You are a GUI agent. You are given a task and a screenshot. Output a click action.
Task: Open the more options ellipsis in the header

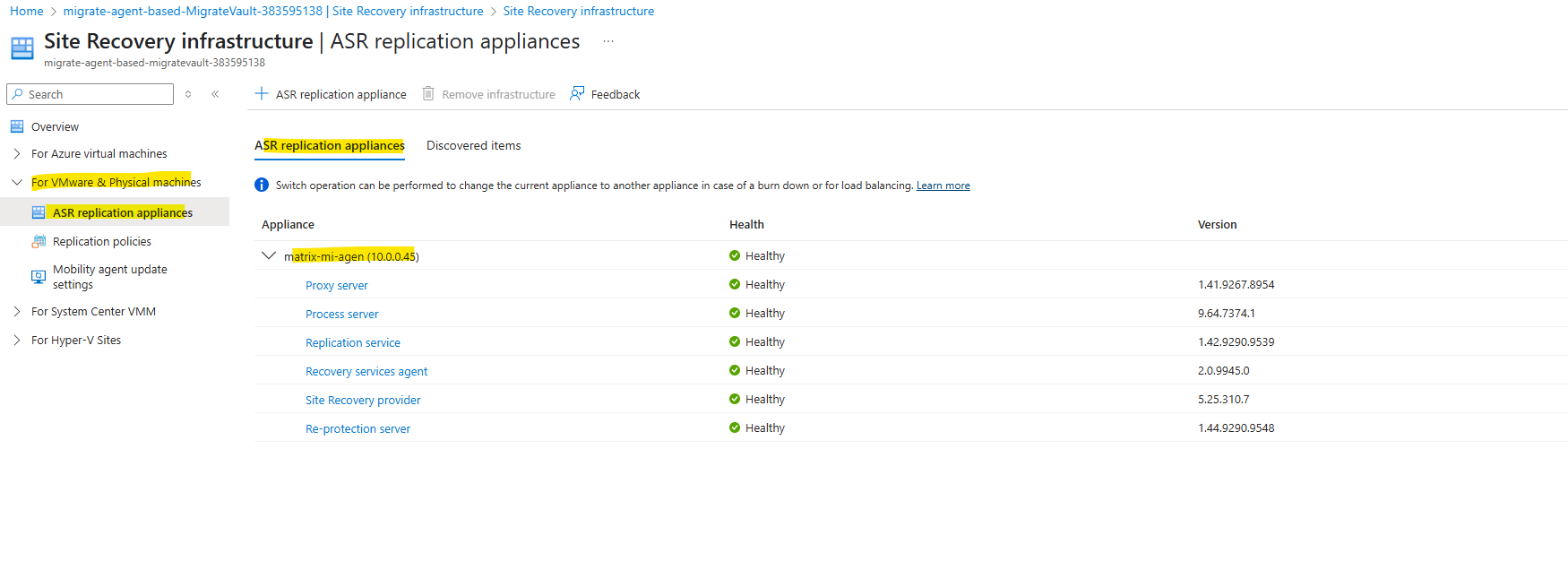(x=608, y=41)
